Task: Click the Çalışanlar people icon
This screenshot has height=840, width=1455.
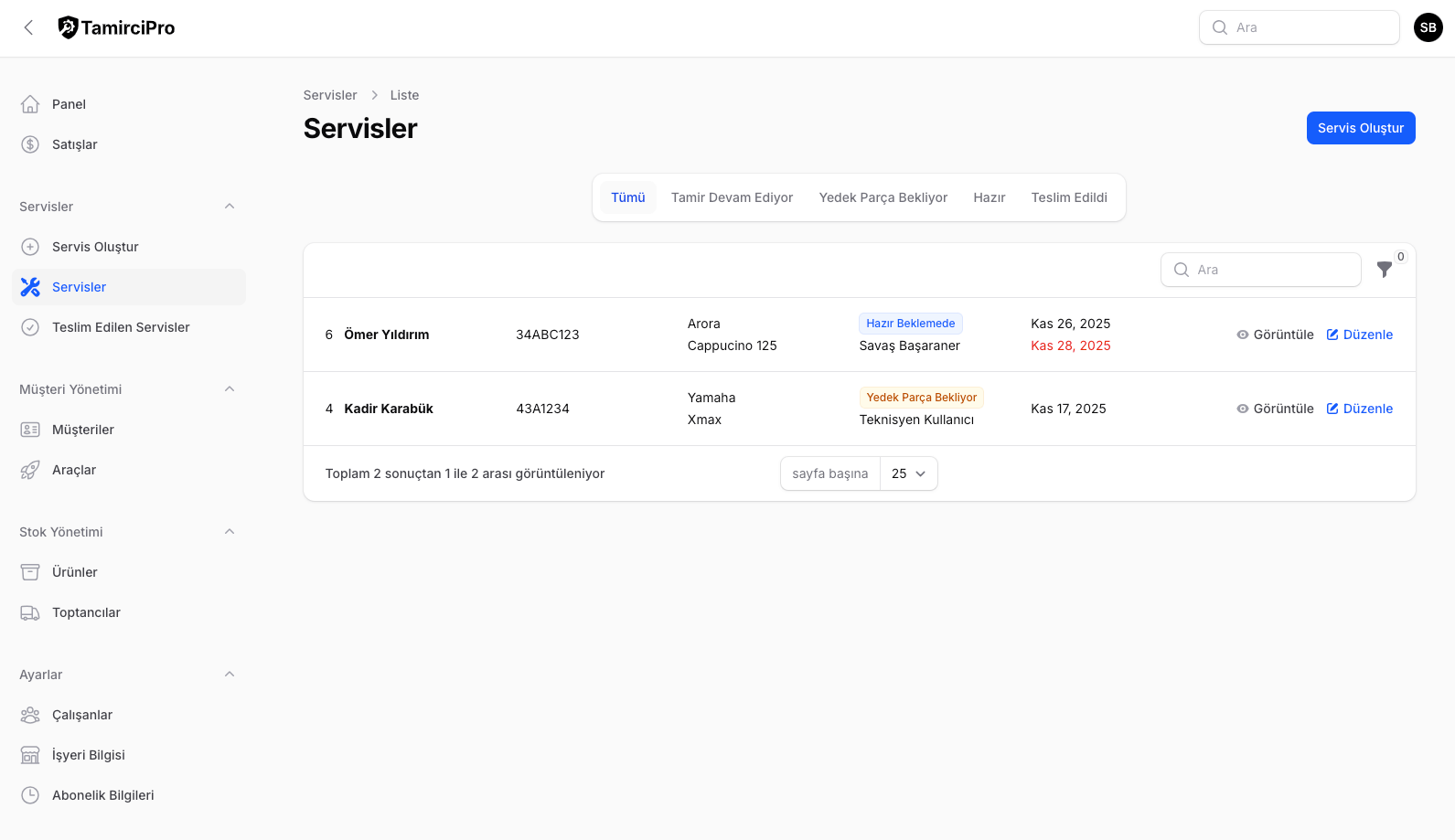Action: pos(30,715)
